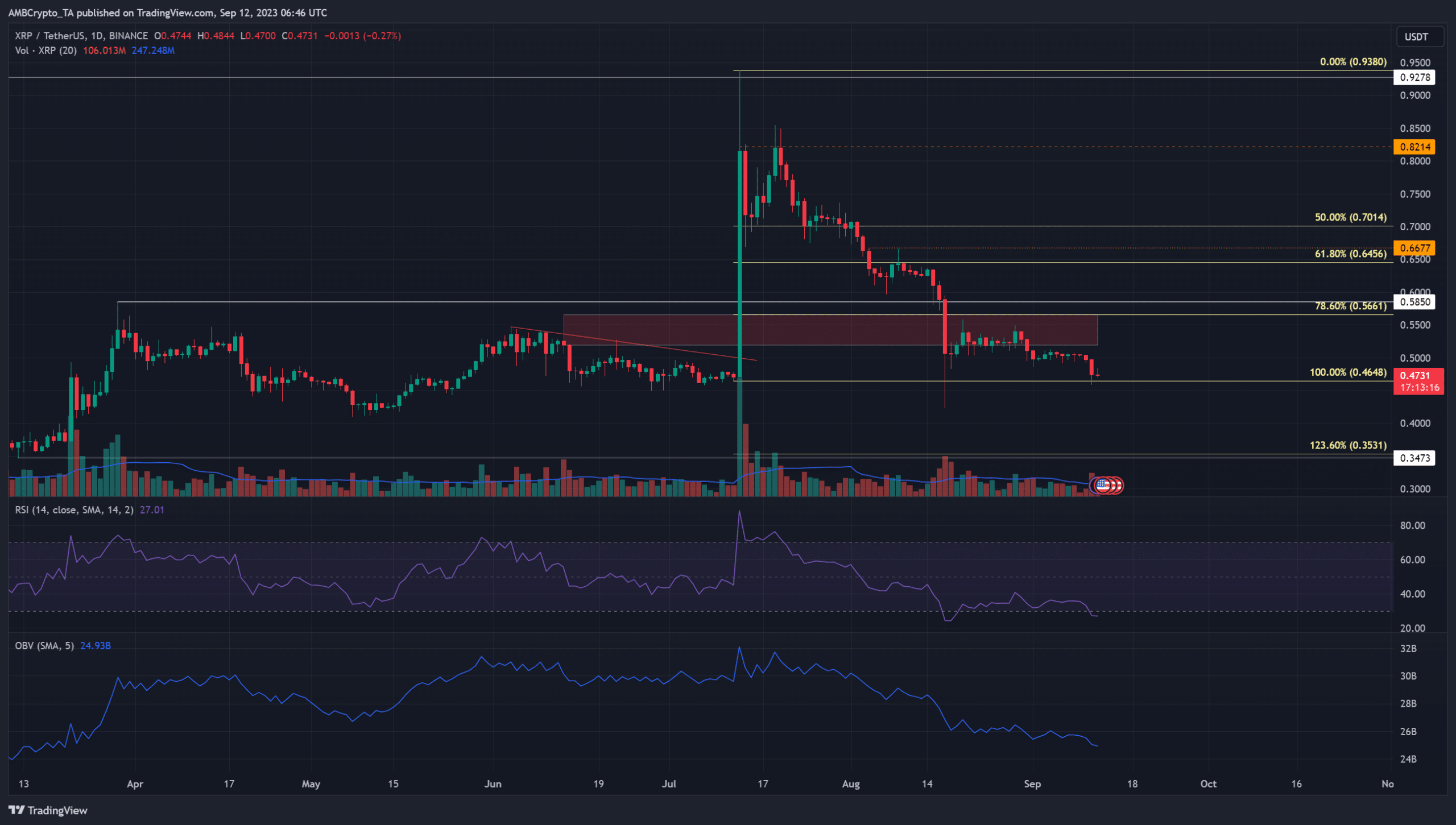Click the Jul date on time axis

669,784
